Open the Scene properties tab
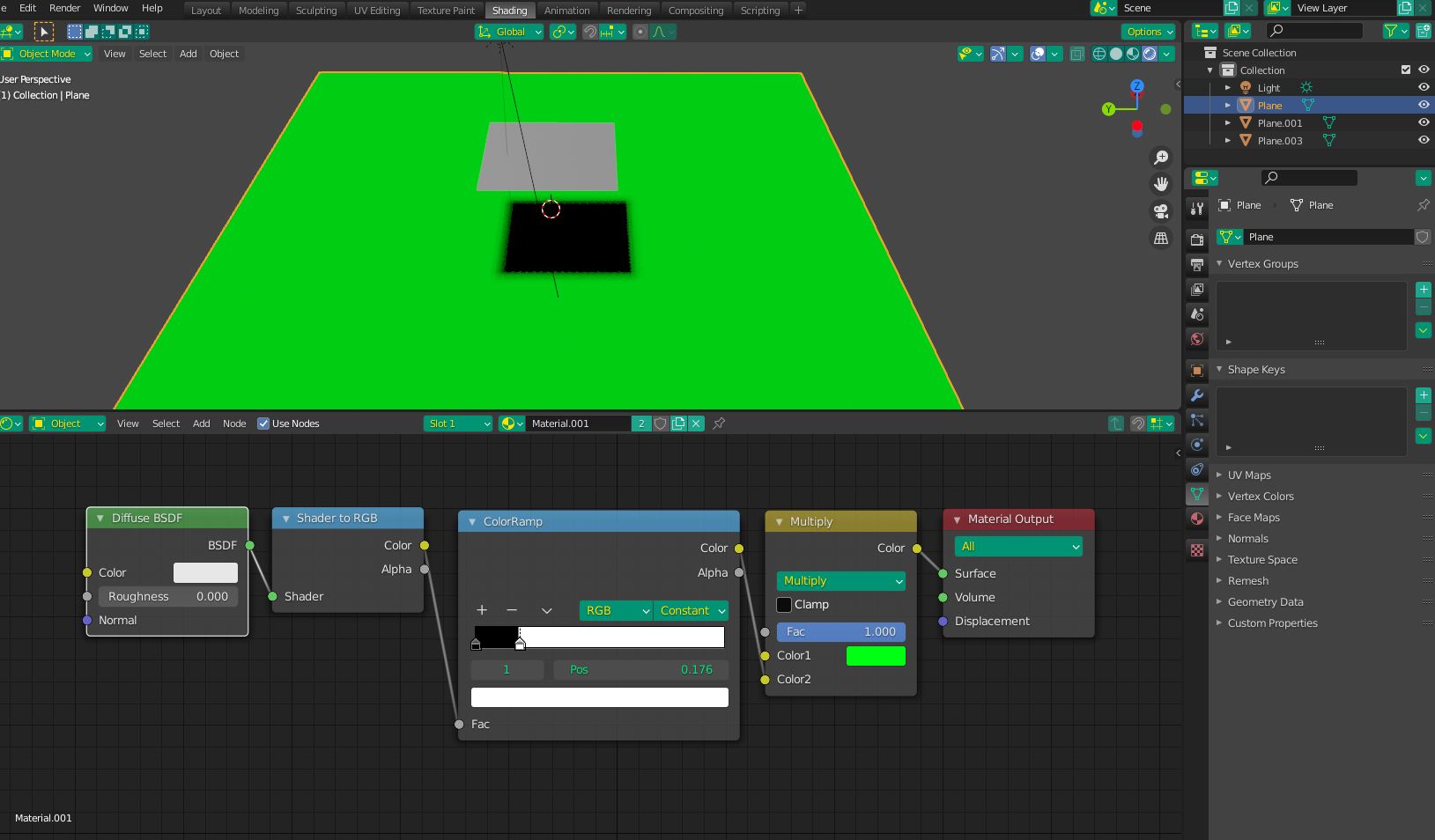The height and width of the screenshot is (840, 1435). pyautogui.click(x=1196, y=313)
